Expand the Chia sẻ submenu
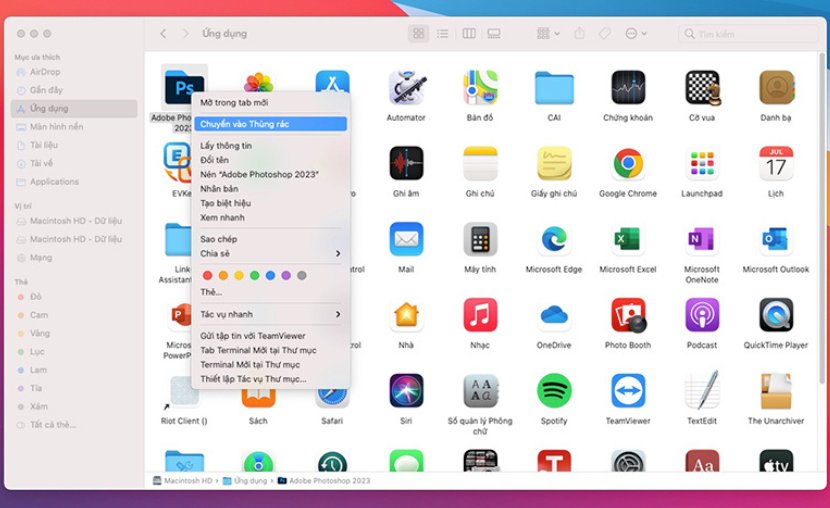 tap(270, 253)
